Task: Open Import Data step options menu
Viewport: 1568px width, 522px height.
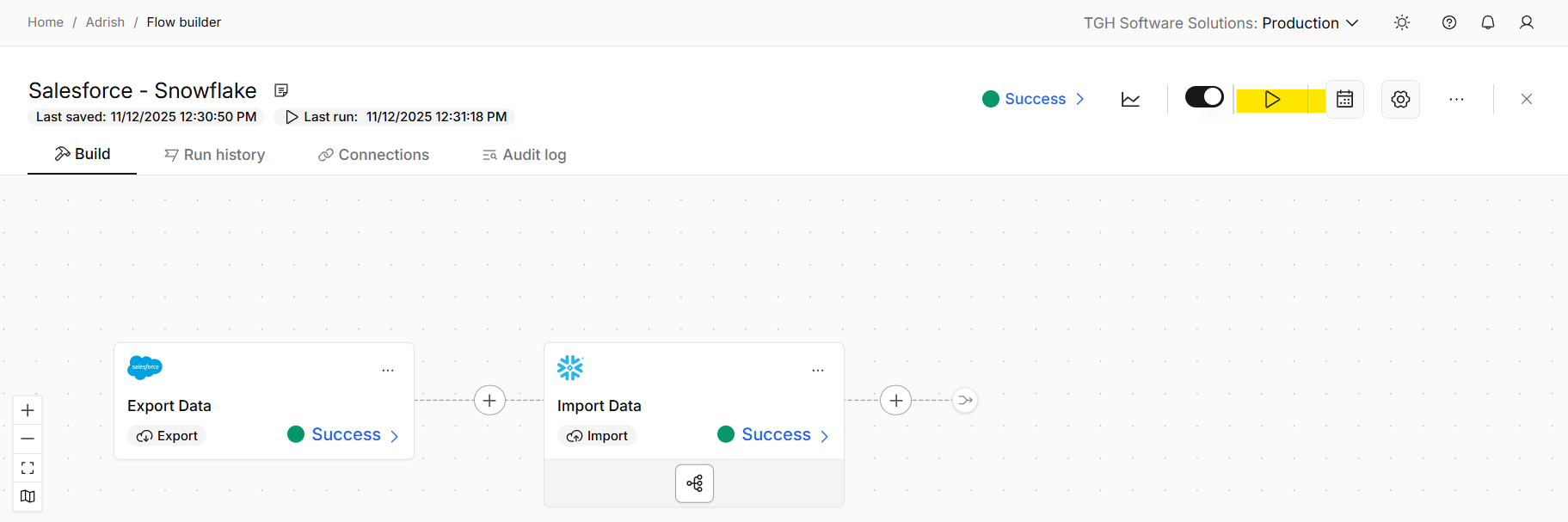Action: point(818,371)
